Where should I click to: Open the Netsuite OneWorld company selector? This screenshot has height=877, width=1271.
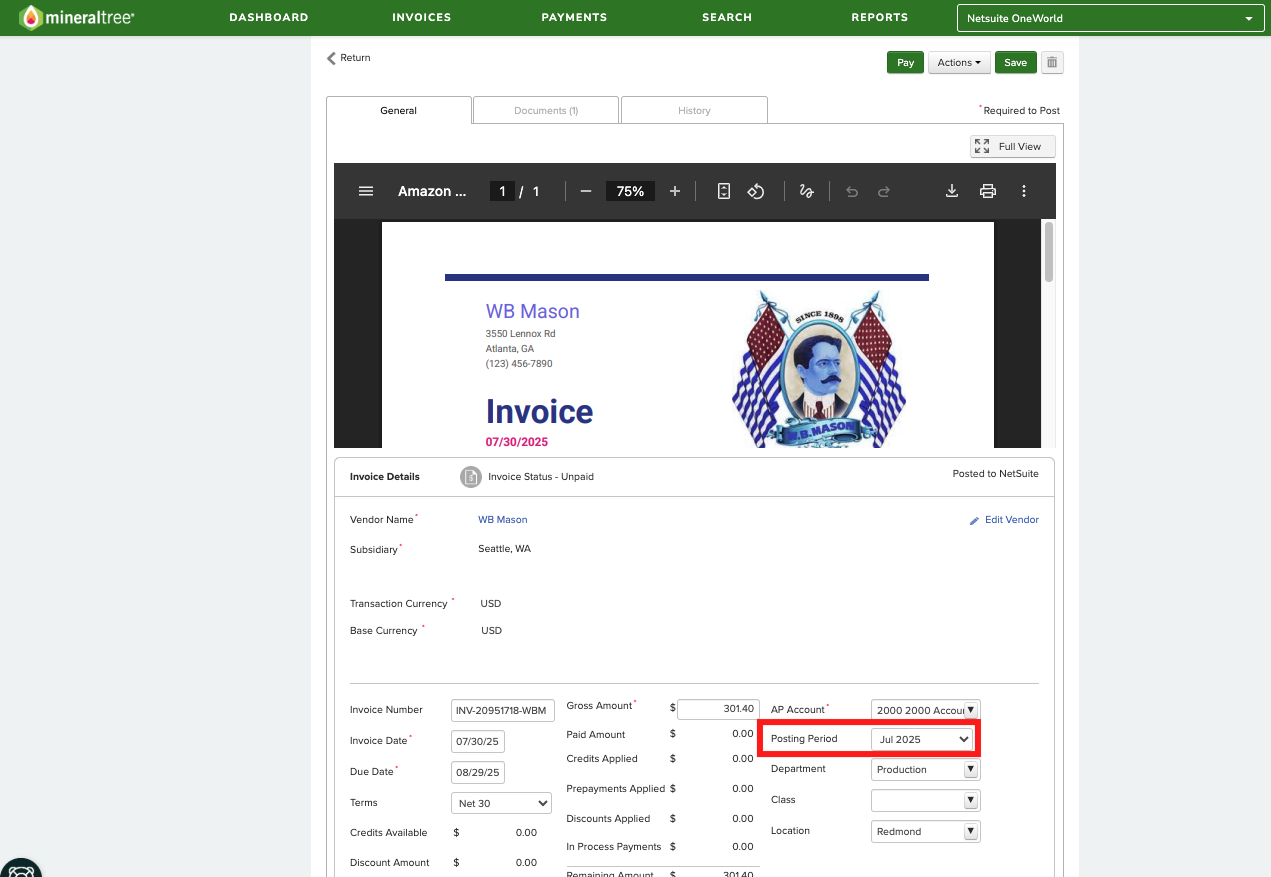pos(1109,18)
